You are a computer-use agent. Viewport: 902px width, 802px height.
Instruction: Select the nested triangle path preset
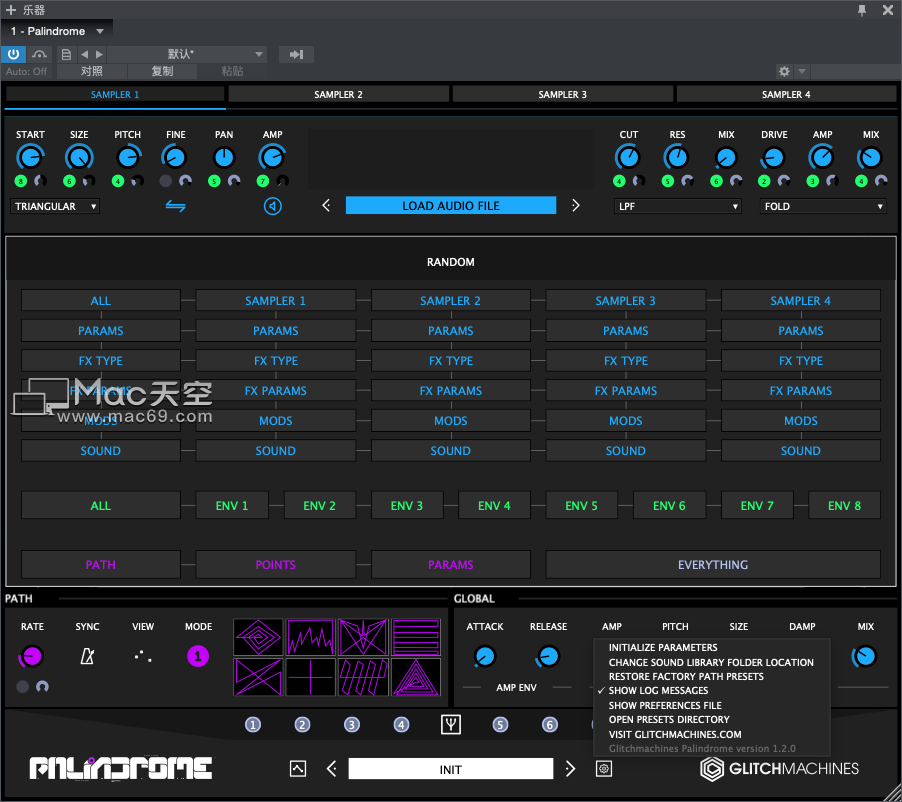point(416,677)
